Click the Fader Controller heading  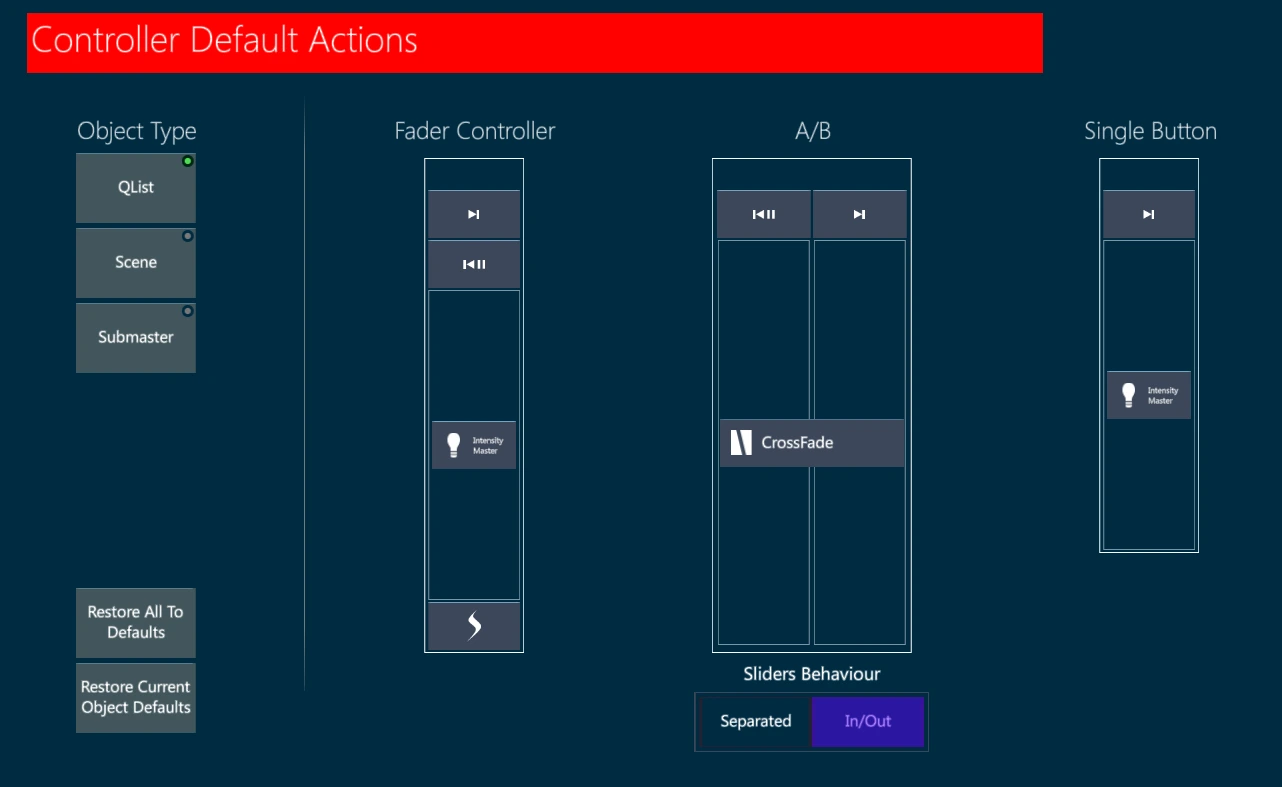(x=474, y=131)
